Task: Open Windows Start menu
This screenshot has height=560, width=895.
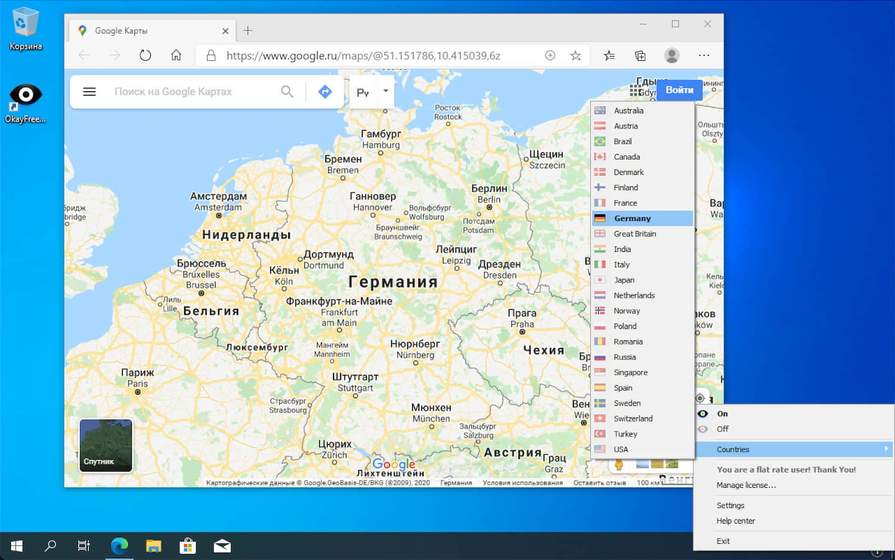Action: pyautogui.click(x=17, y=546)
